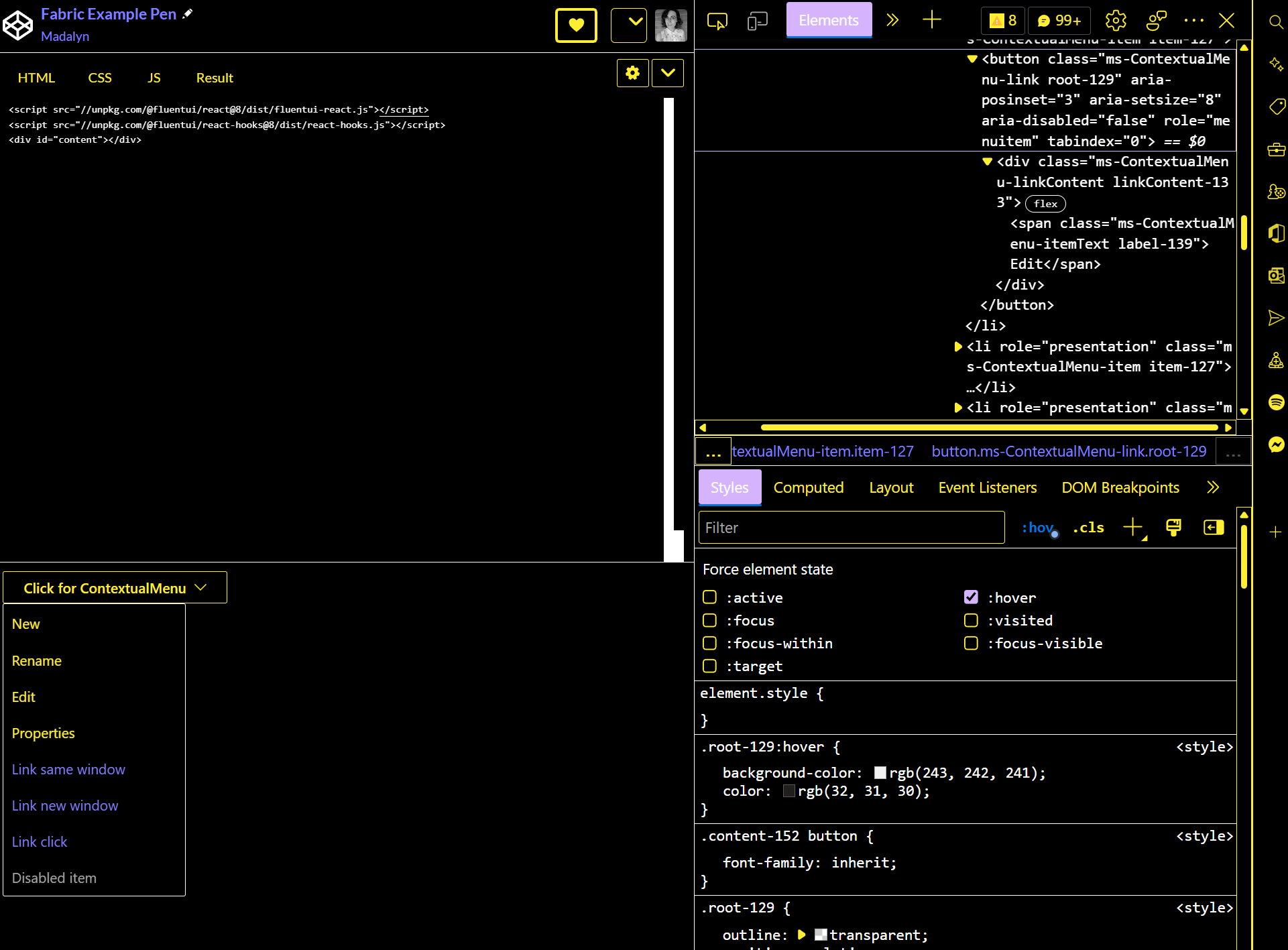Activate the Inspect element tool
This screenshot has width=1288, height=950.
717,21
